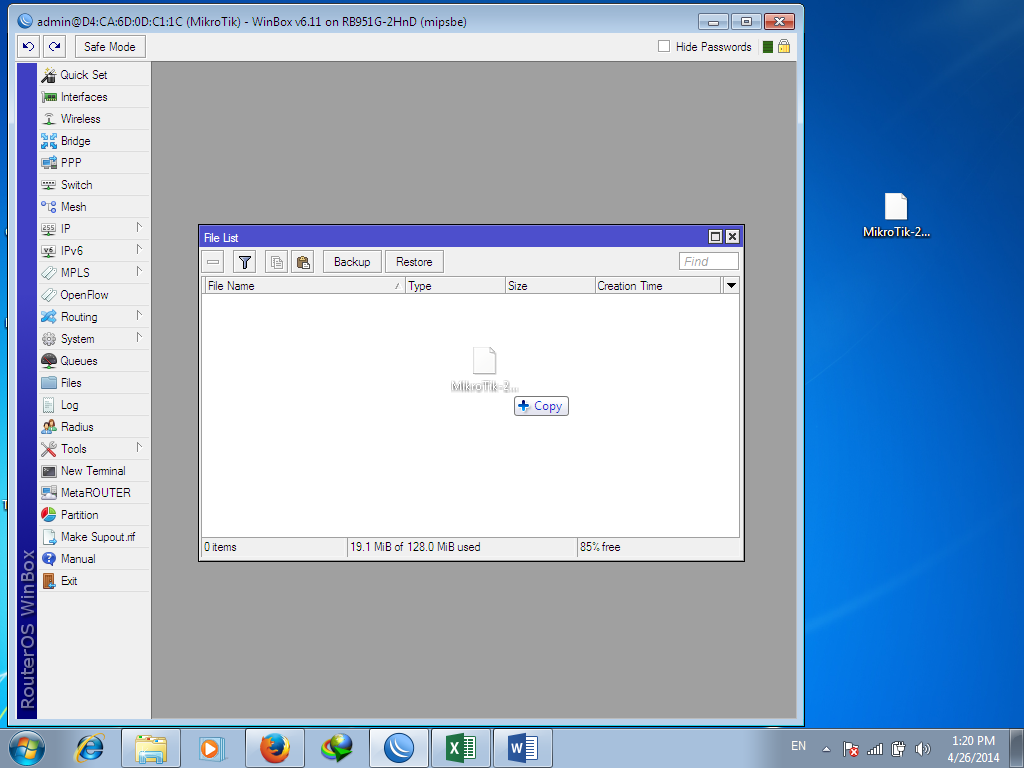The image size is (1024, 768).
Task: Sort by Creation Time column header
Action: point(658,286)
